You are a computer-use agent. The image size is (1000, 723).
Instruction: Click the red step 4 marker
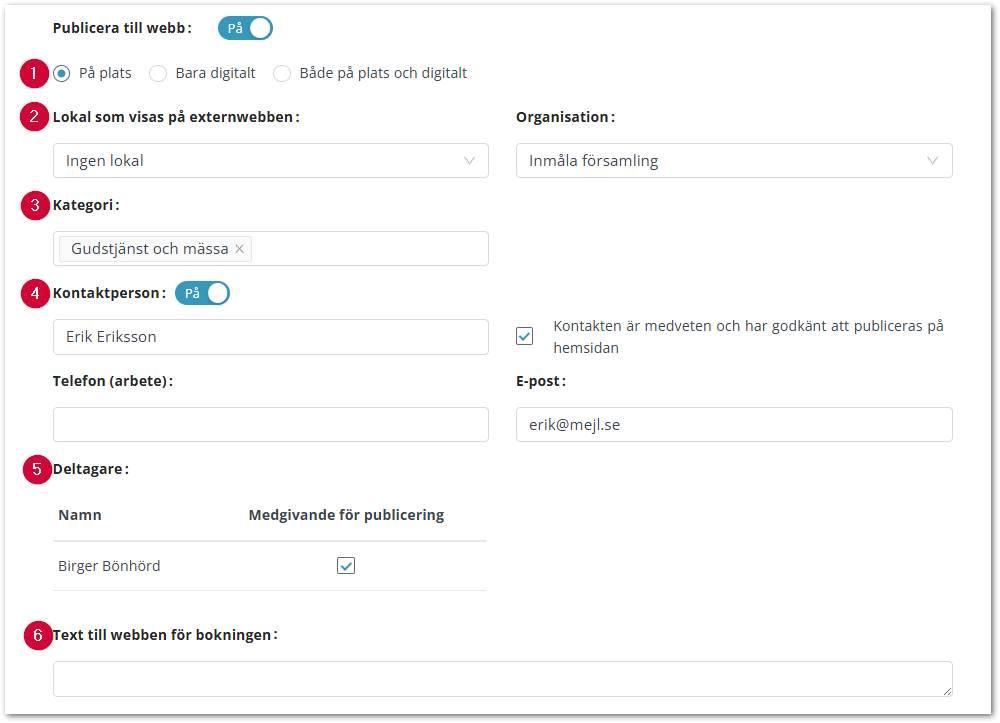[35, 294]
